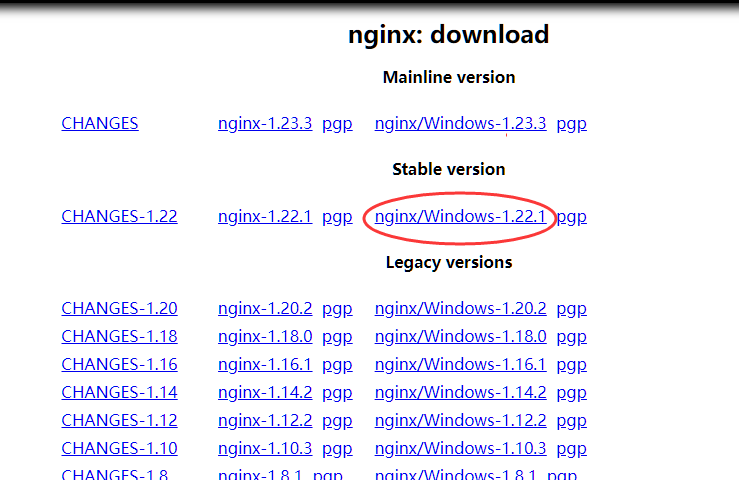Open pgp signature beside nginx/Windows-1.10.3

pyautogui.click(x=572, y=449)
